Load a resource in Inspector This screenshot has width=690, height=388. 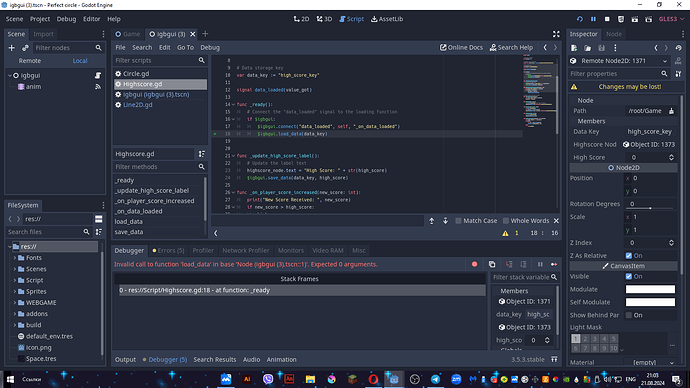[x=587, y=48]
